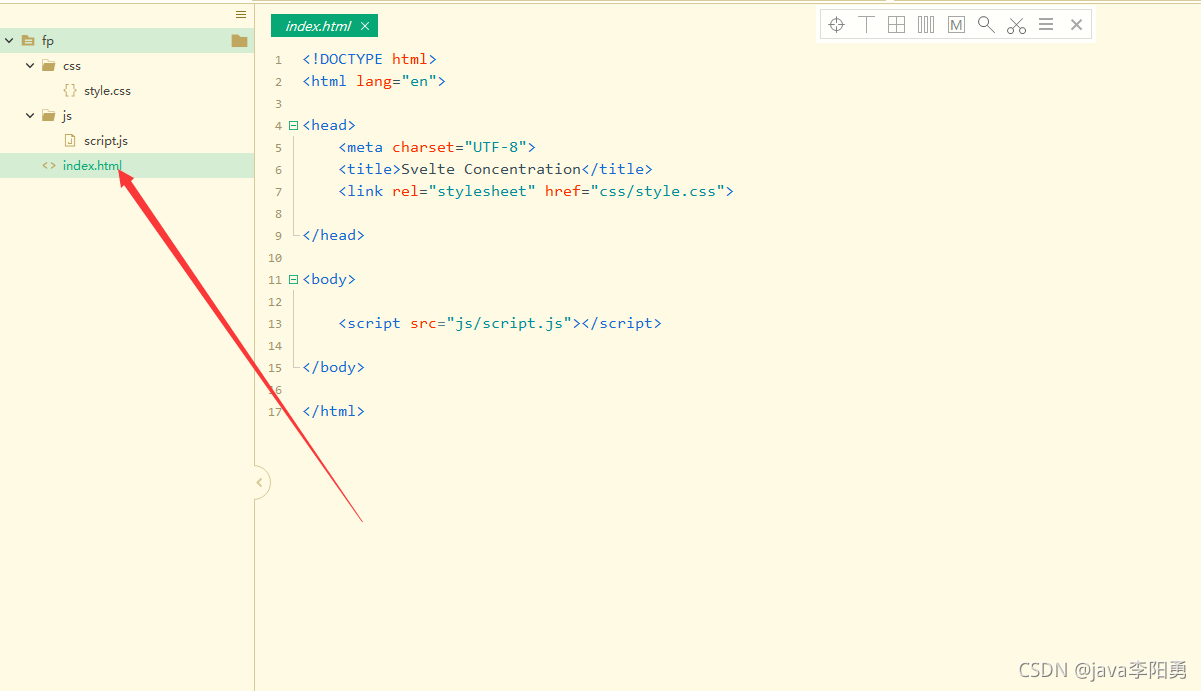Image resolution: width=1201 pixels, height=691 pixels.
Task: Place cursor on the DOCTYPE html line
Action: coord(370,59)
